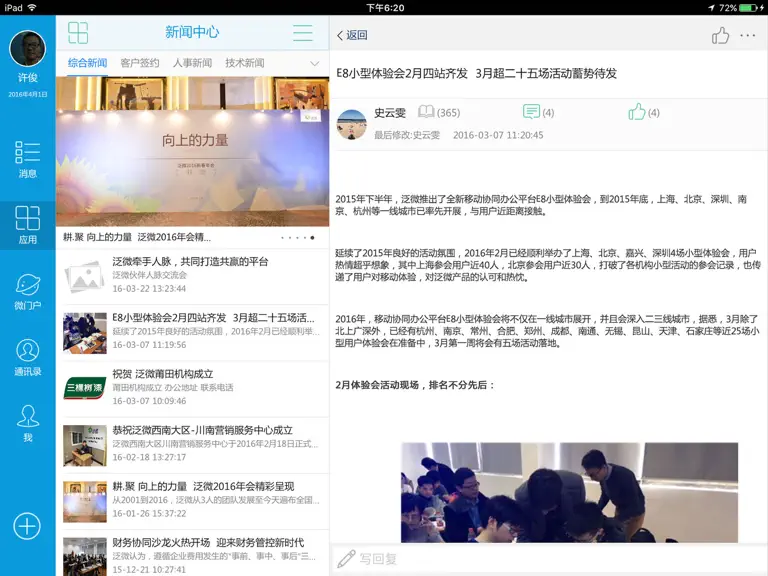Screen dimensions: 768x576
Task: Open the 通讯录 contacts icon
Action: pos(27,357)
